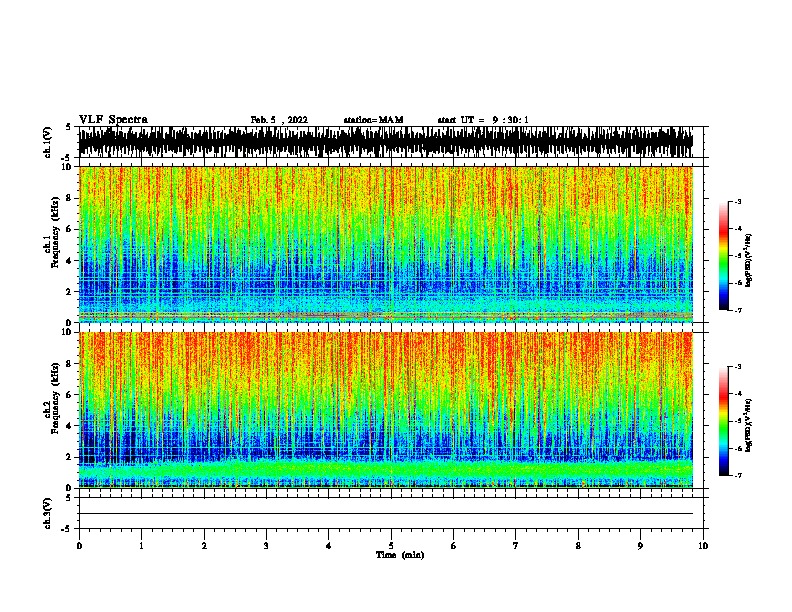This screenshot has width=792, height=612.
Task: Click the "-7" value on upper colorbar
Action: (738, 310)
